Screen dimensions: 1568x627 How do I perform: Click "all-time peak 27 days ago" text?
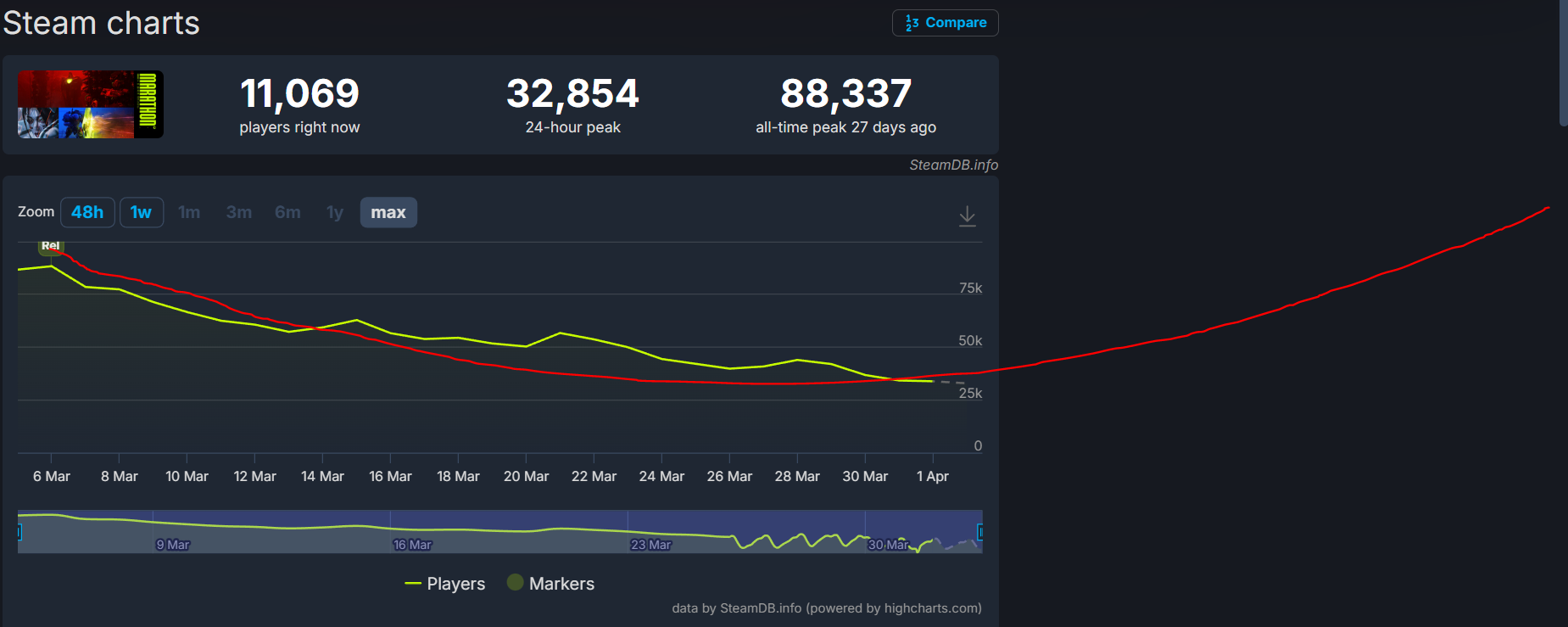[846, 127]
